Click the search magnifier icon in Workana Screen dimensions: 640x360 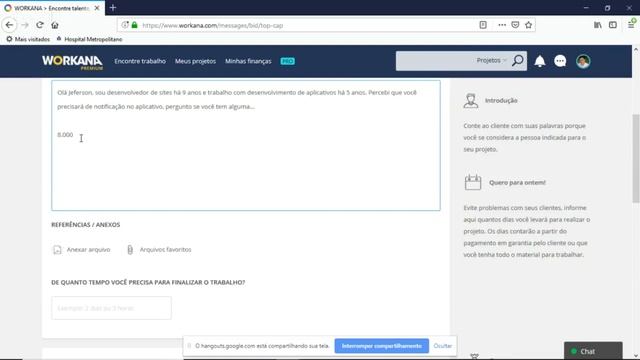pos(518,61)
